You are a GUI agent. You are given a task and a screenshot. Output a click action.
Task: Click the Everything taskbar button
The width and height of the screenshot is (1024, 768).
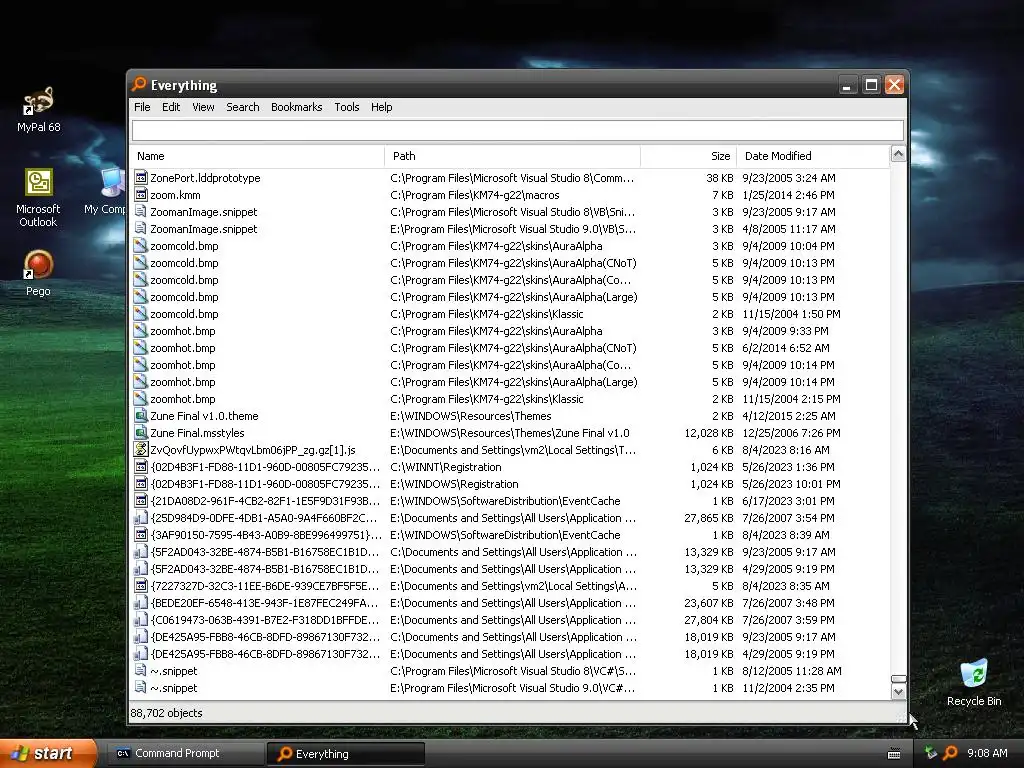(x=345, y=753)
